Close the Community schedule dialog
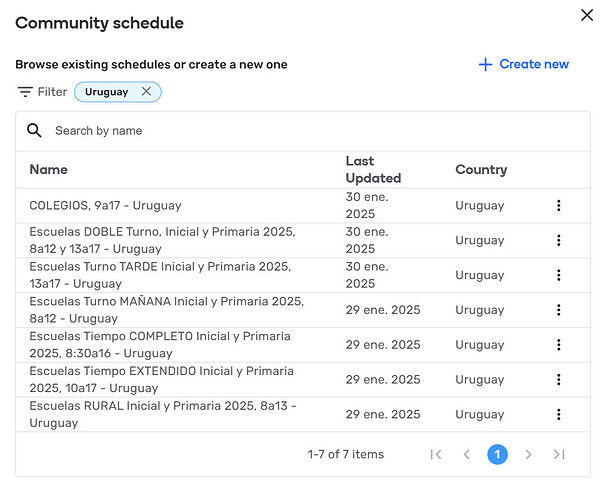 586,14
